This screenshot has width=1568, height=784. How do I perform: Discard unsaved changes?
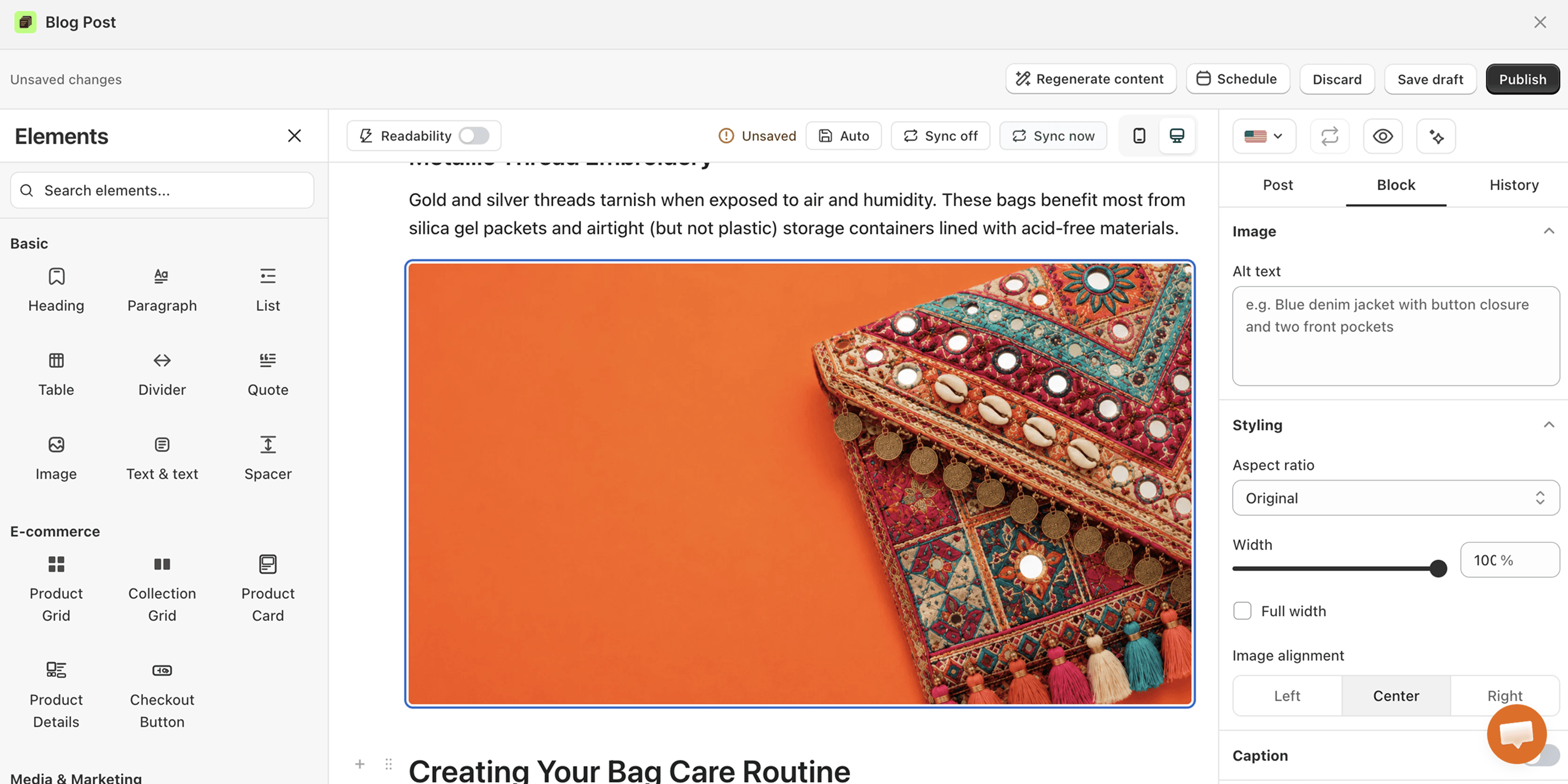tap(1337, 79)
